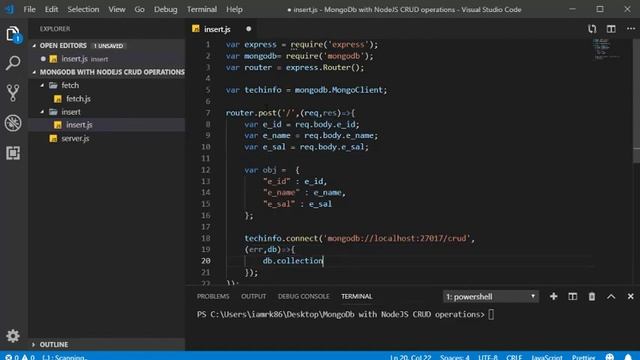Click Ln 20, Col 22 status entry
Image resolution: width=640 pixels, height=360 pixels.
[411, 357]
